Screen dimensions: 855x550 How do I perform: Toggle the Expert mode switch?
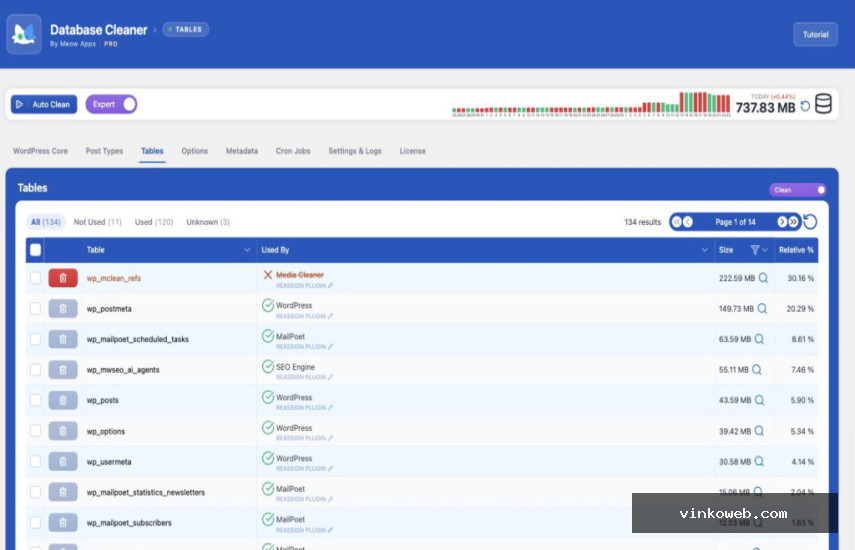pos(111,104)
